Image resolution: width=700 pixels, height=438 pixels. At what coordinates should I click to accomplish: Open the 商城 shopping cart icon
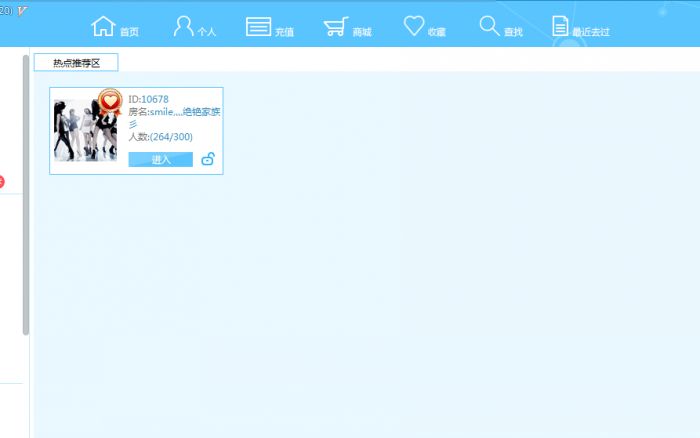pos(335,27)
